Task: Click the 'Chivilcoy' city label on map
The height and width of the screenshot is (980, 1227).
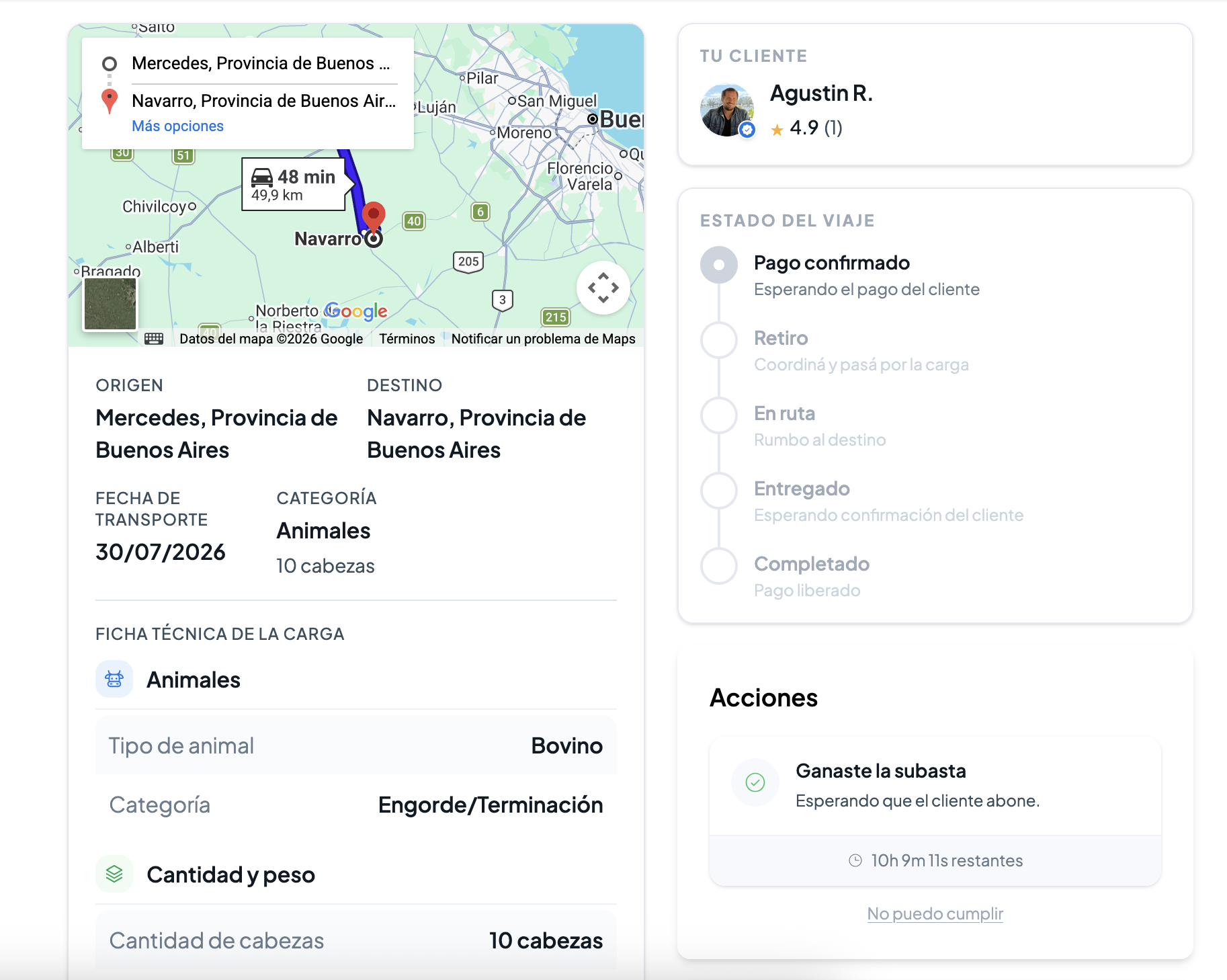Action: 155,206
